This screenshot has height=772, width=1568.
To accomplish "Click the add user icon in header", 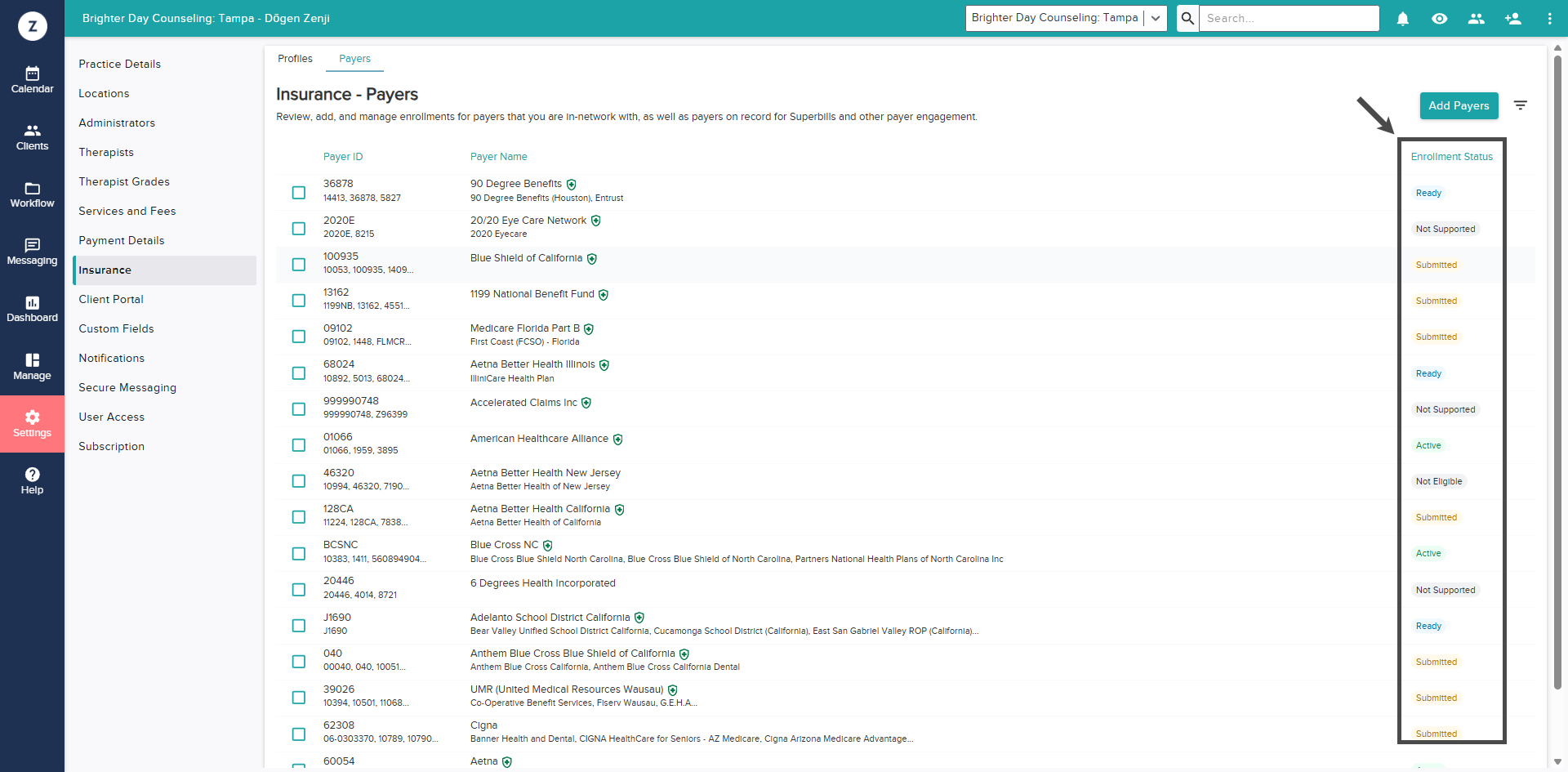I will (1512, 18).
